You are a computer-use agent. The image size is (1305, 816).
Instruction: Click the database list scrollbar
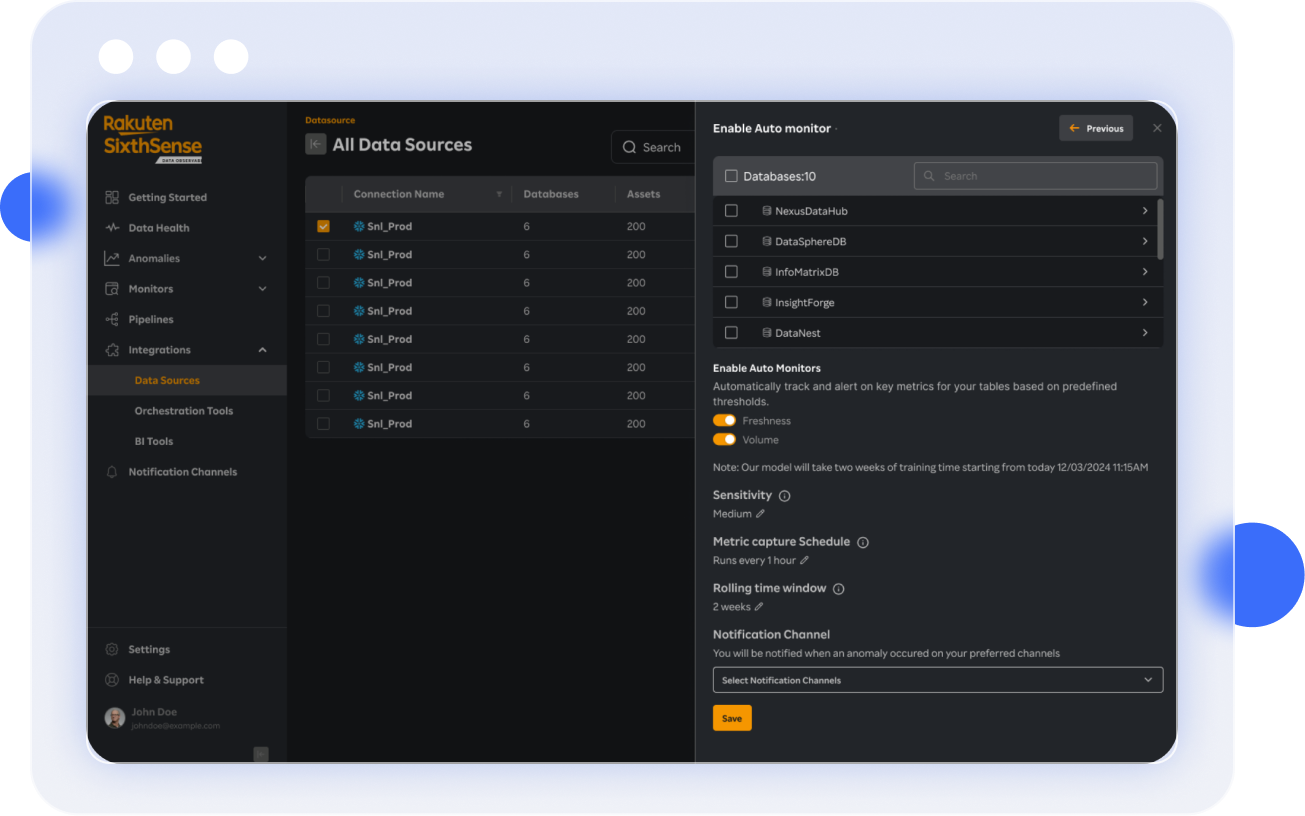pyautogui.click(x=1160, y=229)
